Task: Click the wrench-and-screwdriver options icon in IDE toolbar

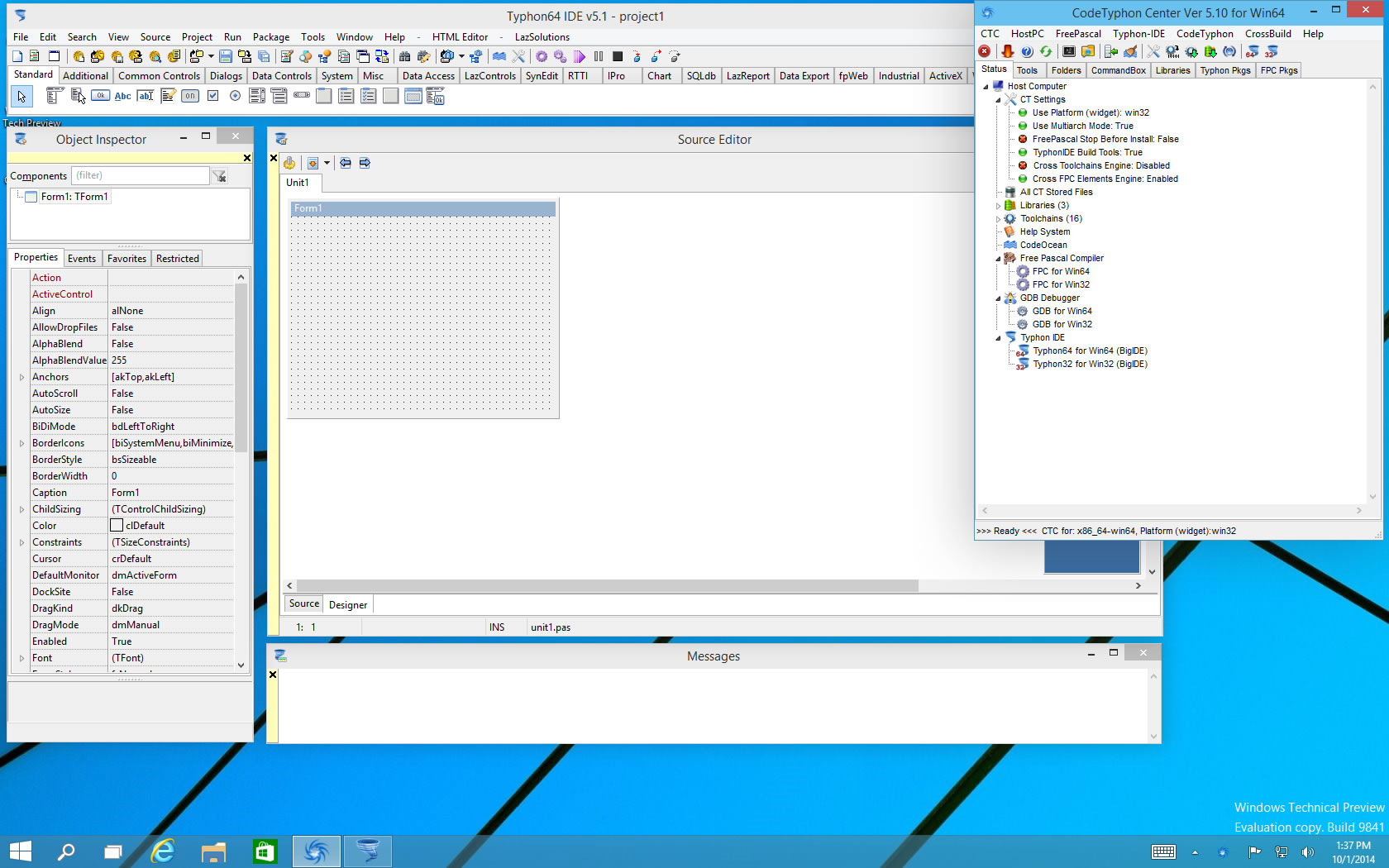Action: point(518,56)
